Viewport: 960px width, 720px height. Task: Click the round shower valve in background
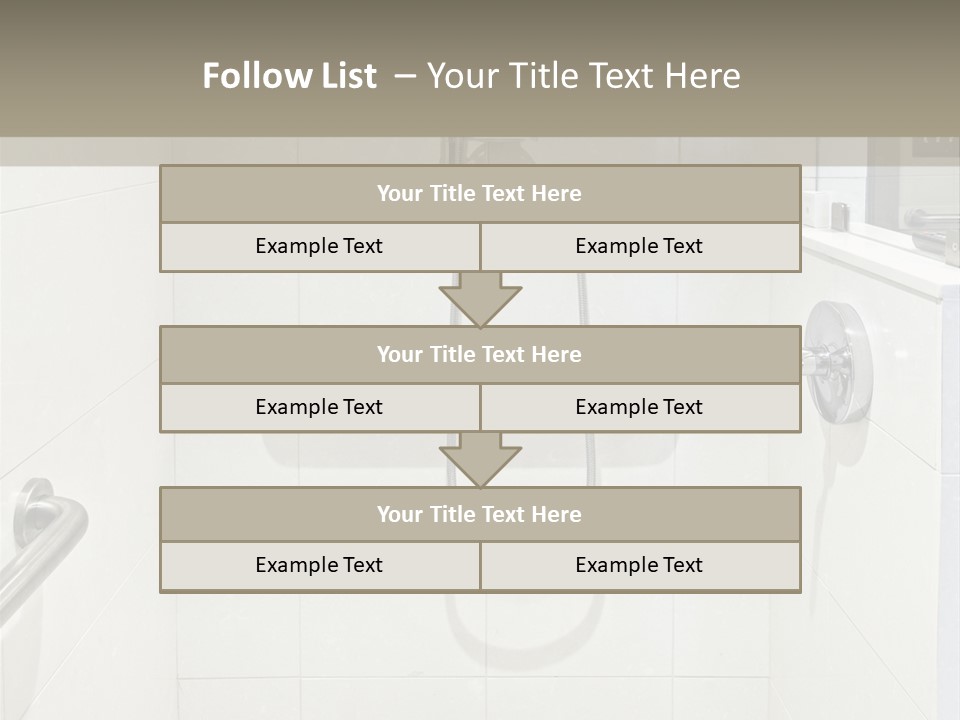tap(837, 358)
